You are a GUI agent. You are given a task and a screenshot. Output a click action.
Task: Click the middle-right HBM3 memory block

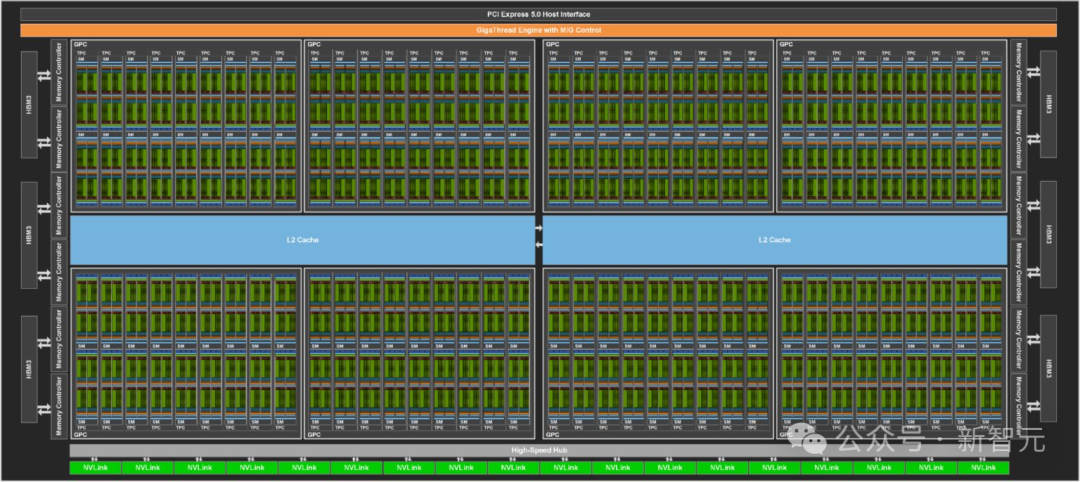(1048, 235)
